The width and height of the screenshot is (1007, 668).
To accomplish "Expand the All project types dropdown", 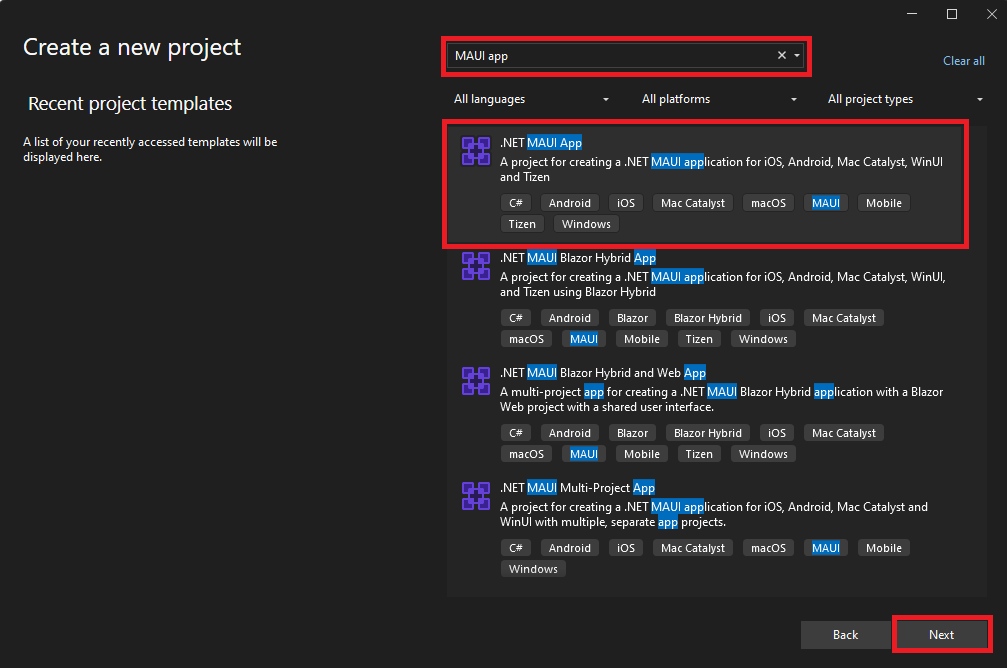I will 905,99.
